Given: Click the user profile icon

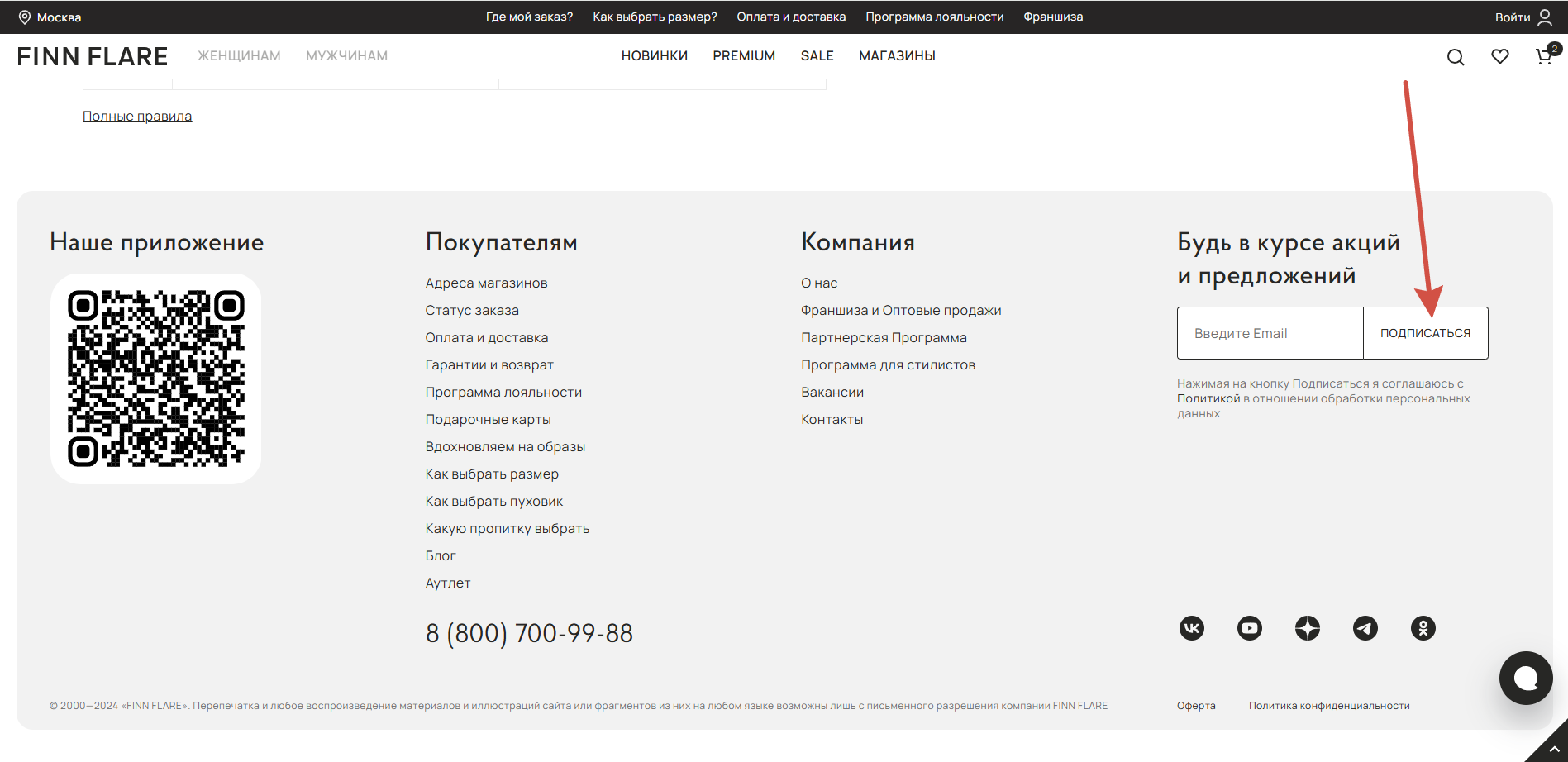Looking at the screenshot, I should 1545,17.
